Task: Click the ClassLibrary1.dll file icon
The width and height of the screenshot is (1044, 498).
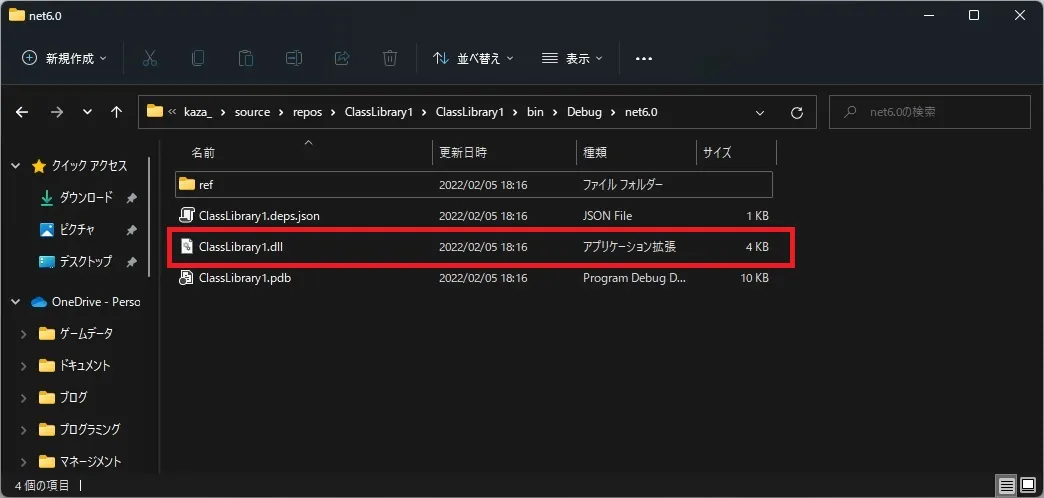Action: click(186, 247)
